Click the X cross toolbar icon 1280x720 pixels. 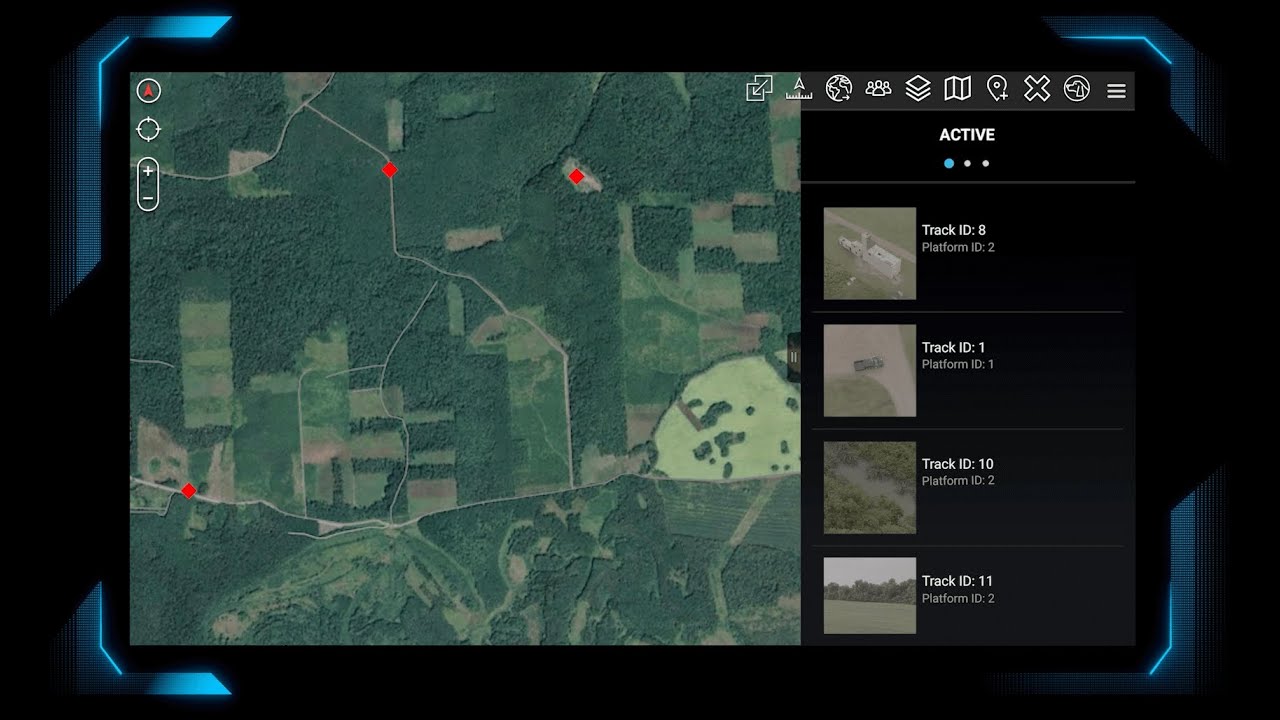1037,89
